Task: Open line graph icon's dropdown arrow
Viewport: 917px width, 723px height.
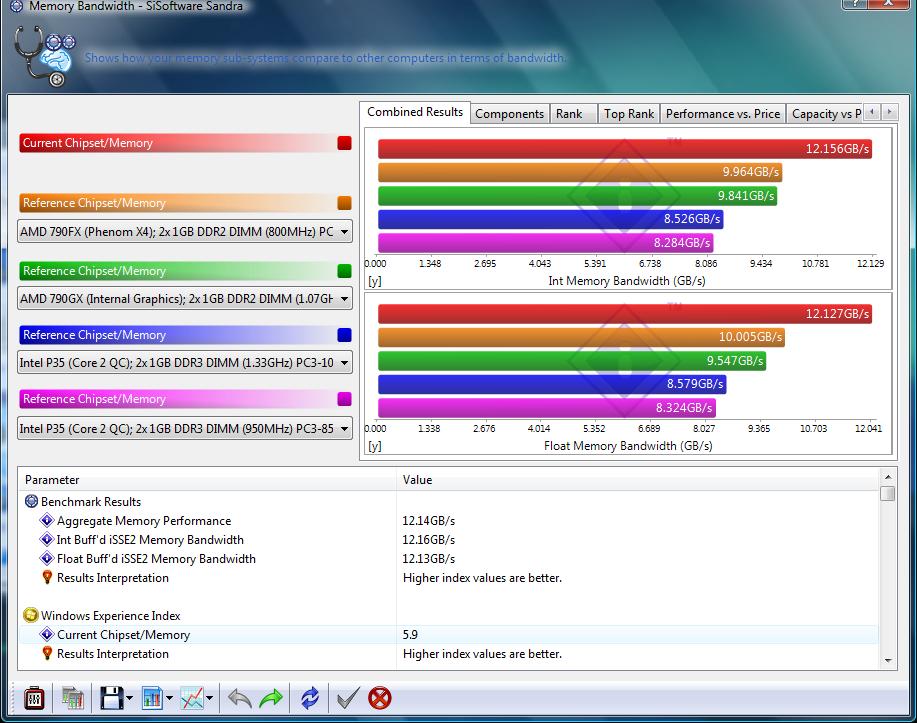Action: pyautogui.click(x=209, y=698)
